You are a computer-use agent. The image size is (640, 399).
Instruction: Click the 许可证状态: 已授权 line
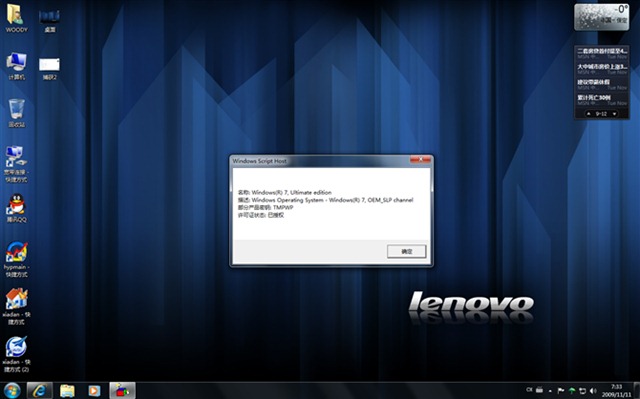(261, 215)
